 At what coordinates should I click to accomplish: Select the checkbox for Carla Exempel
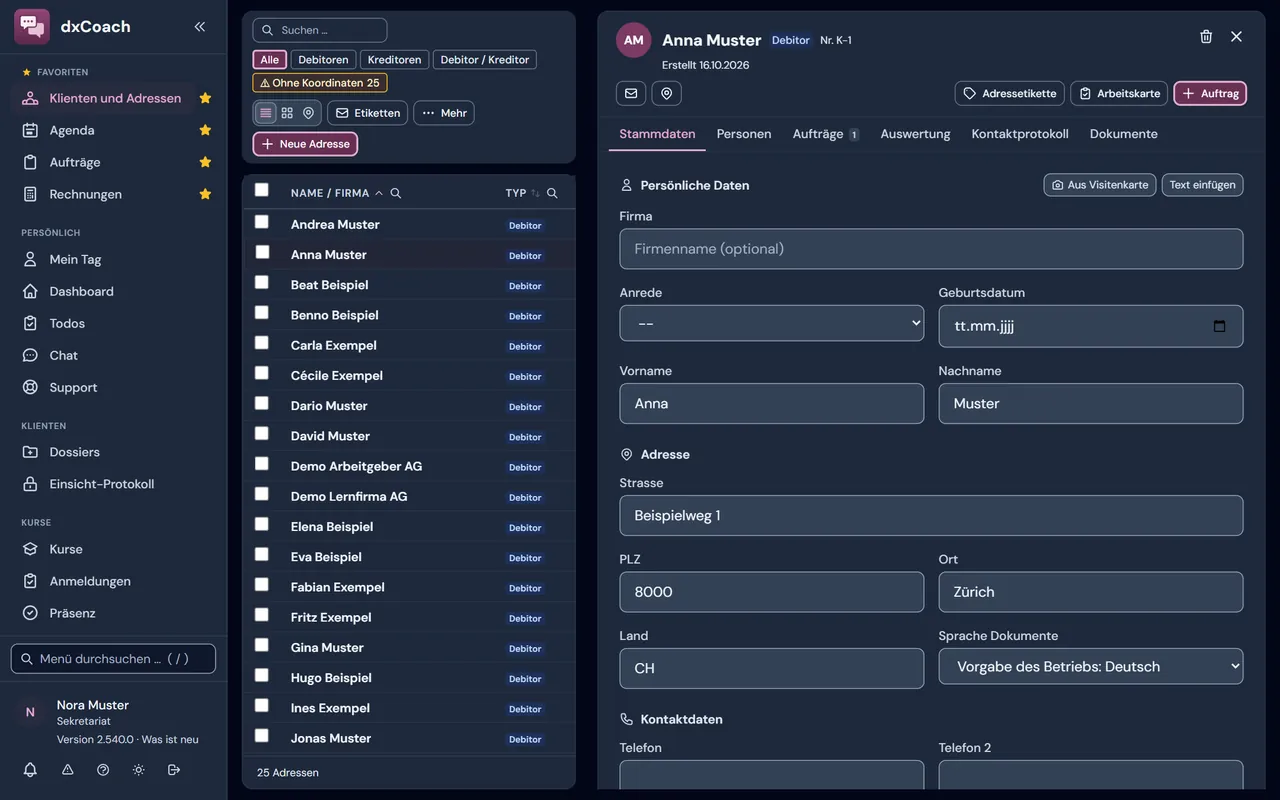pyautogui.click(x=262, y=343)
